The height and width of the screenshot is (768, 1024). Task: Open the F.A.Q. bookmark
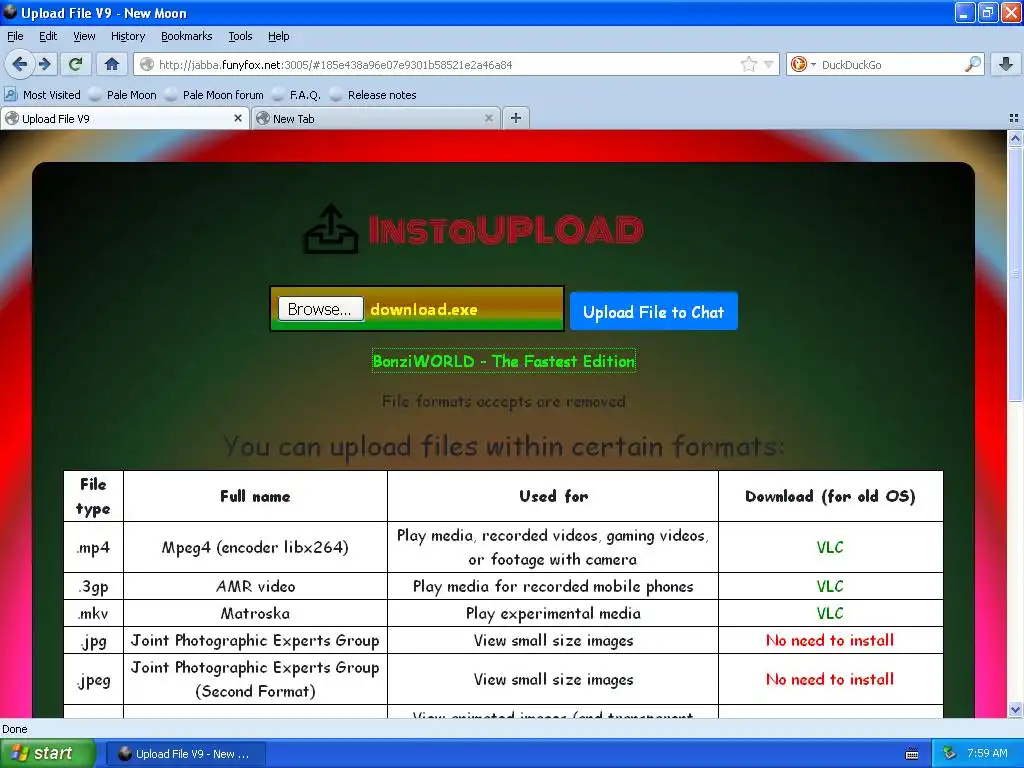click(296, 95)
